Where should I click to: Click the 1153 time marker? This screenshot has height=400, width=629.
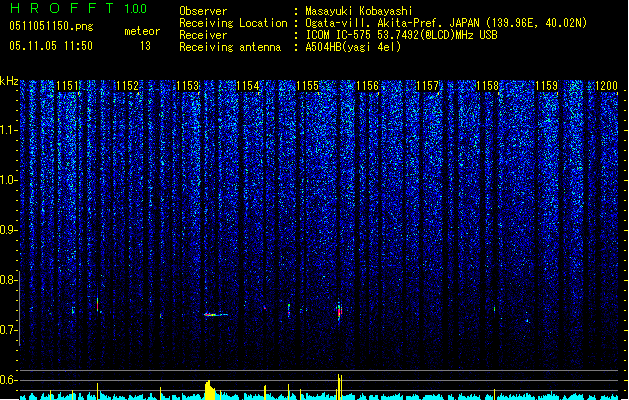187,86
